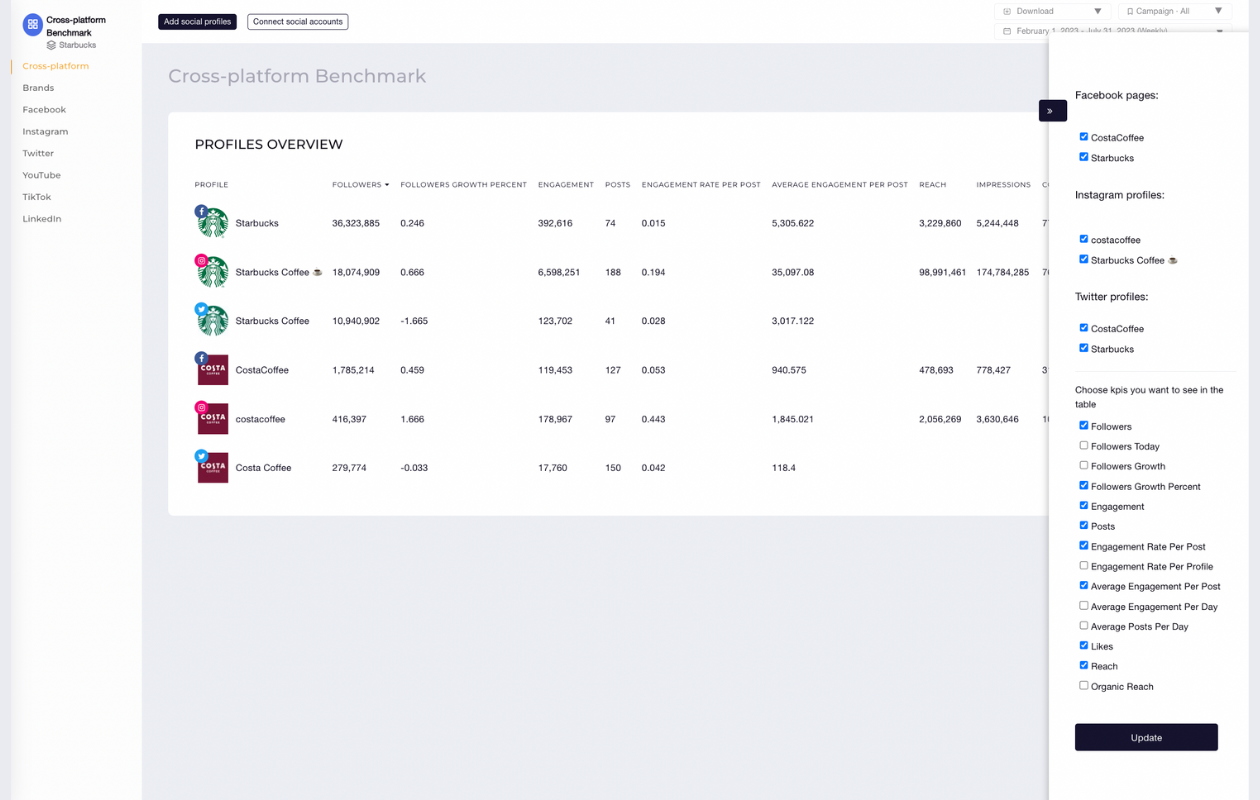Viewport: 1260px width, 800px height.
Task: Uncheck the CostaCoffee Facebook page checkbox
Action: (x=1083, y=137)
